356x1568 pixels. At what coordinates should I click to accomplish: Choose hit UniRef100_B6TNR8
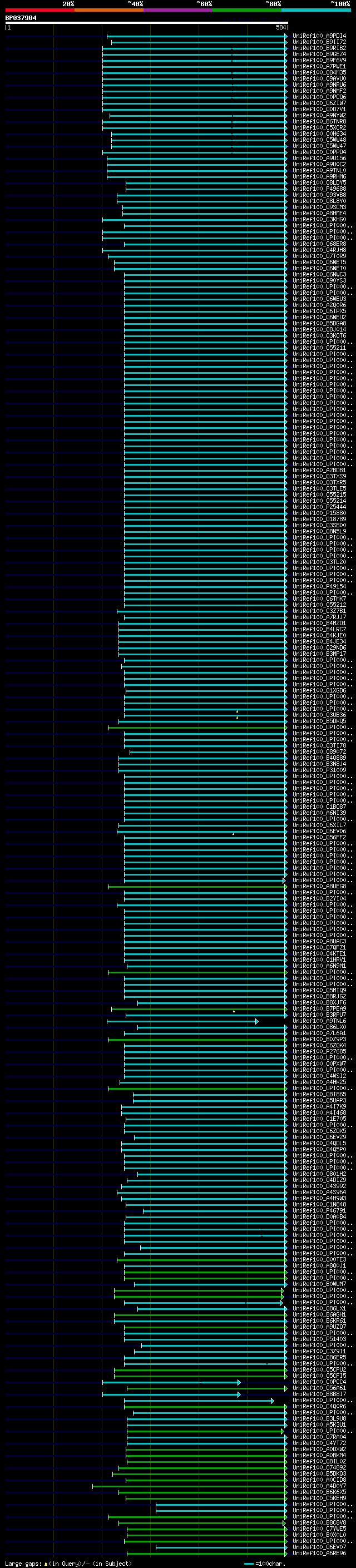click(319, 122)
